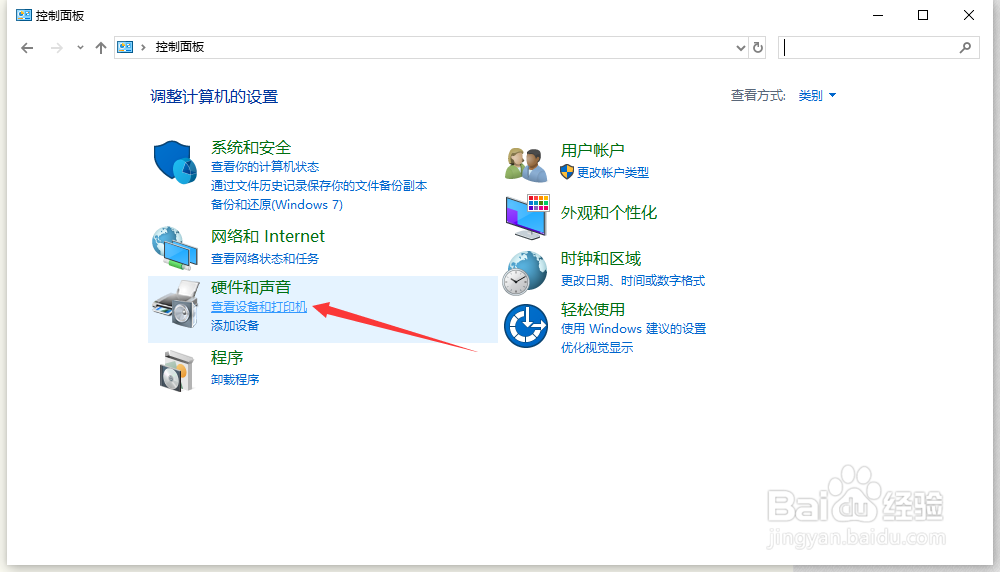Close the 控制面板 window
The width and height of the screenshot is (1000, 572).
pyautogui.click(x=969, y=15)
